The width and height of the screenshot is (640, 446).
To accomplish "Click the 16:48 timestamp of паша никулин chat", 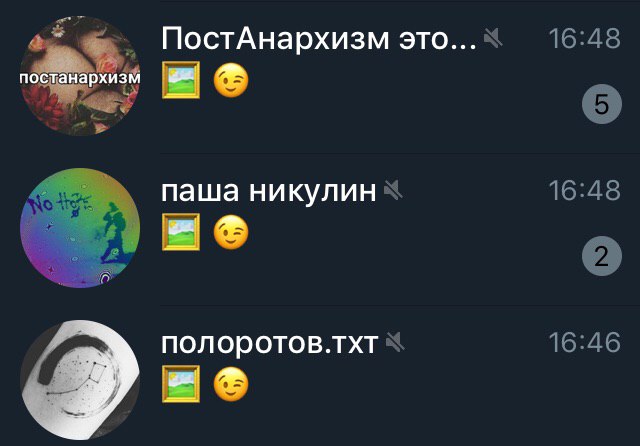I will tap(584, 191).
